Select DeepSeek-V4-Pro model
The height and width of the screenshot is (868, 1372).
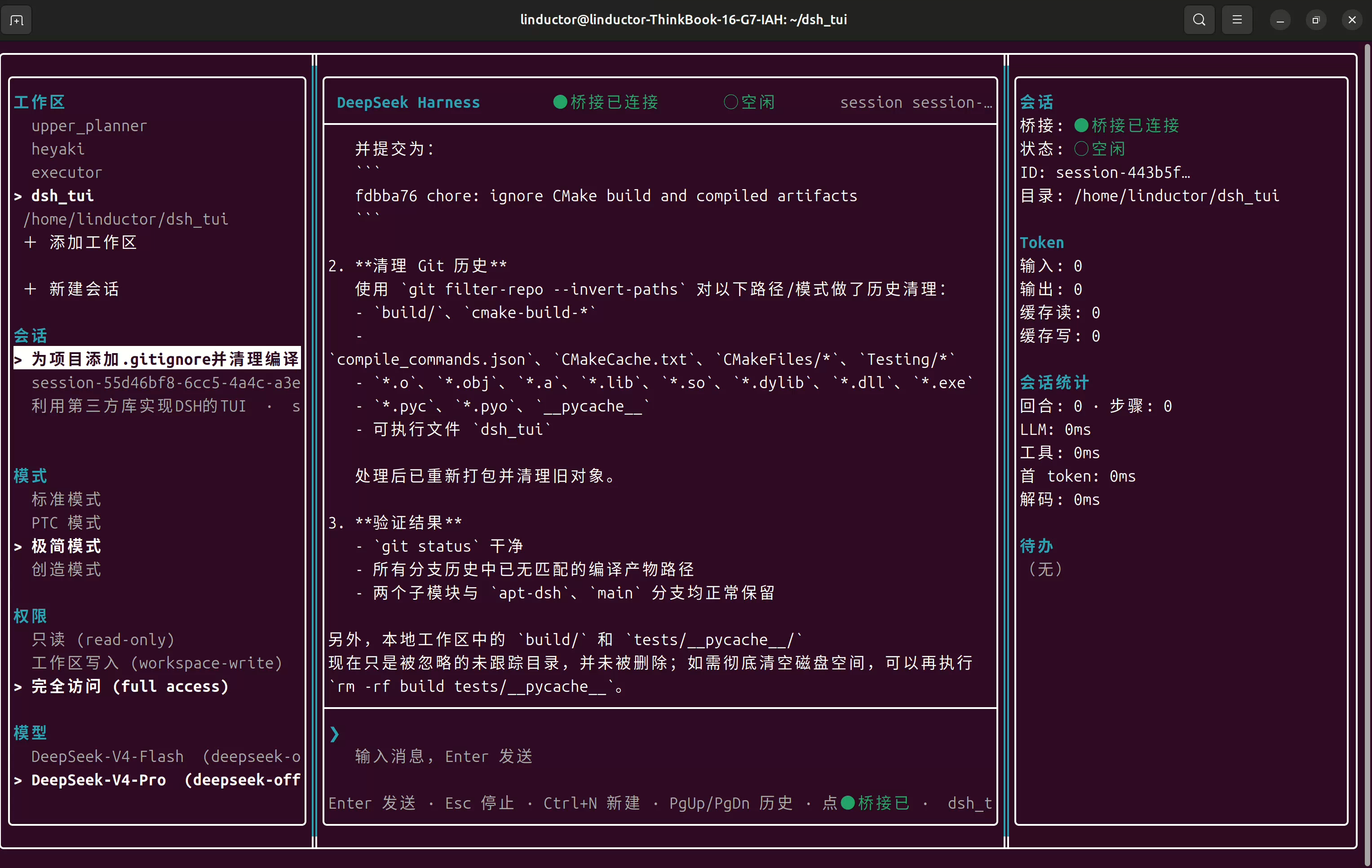pos(165,779)
